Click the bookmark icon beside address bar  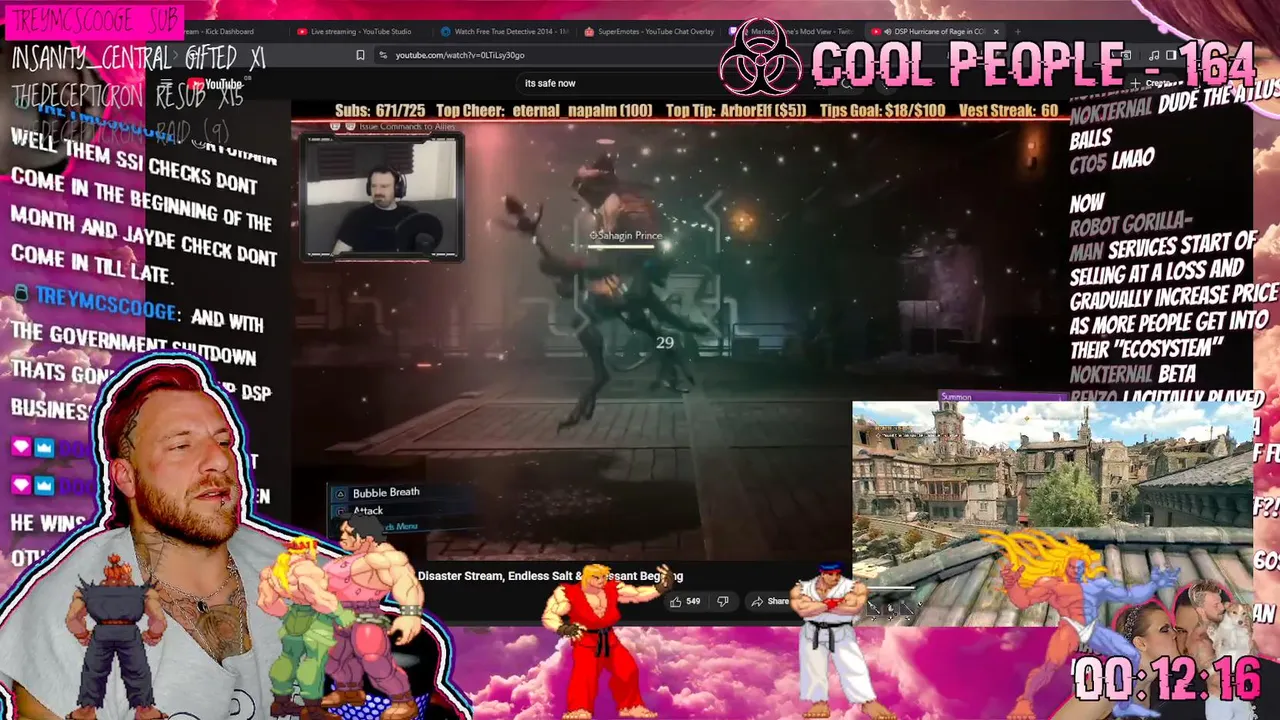[360, 55]
